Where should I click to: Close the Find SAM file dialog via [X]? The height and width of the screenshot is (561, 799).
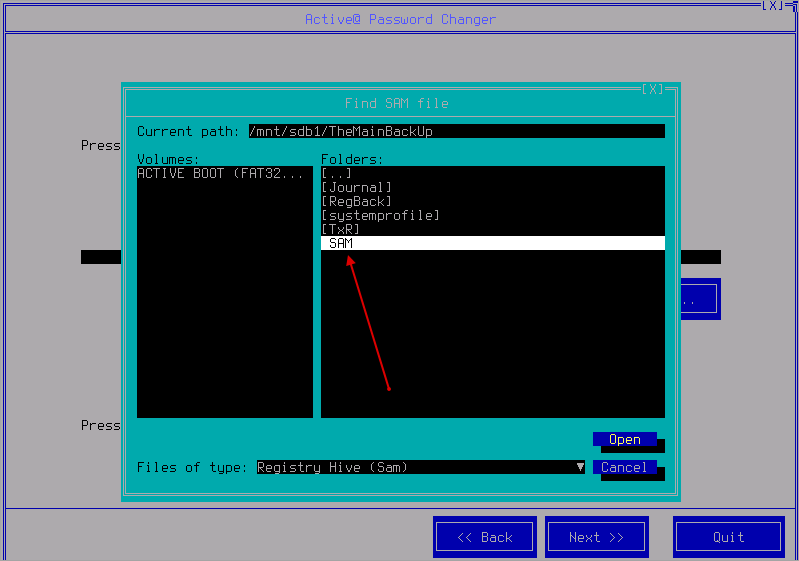[x=653, y=89]
